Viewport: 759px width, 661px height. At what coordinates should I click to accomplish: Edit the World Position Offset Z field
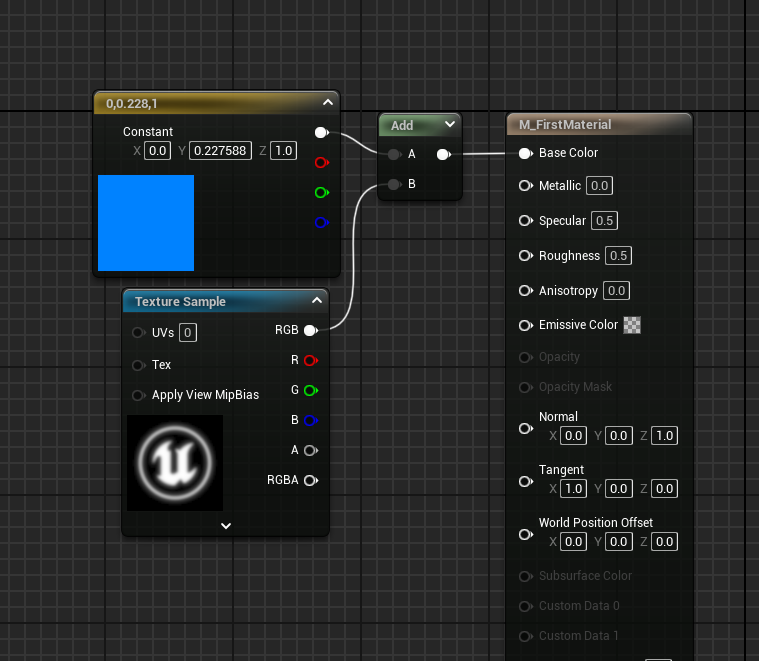pos(664,541)
